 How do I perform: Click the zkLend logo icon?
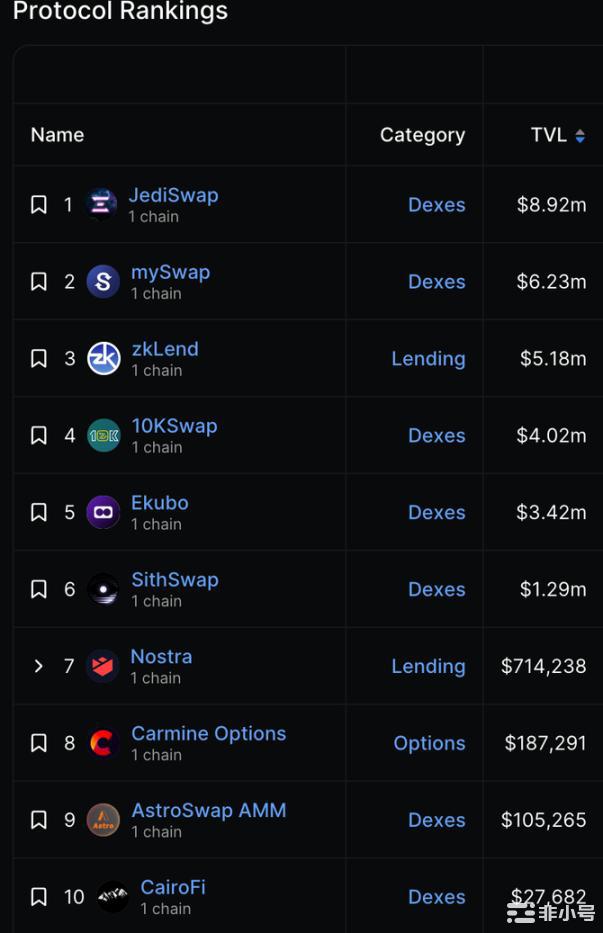tap(103, 358)
